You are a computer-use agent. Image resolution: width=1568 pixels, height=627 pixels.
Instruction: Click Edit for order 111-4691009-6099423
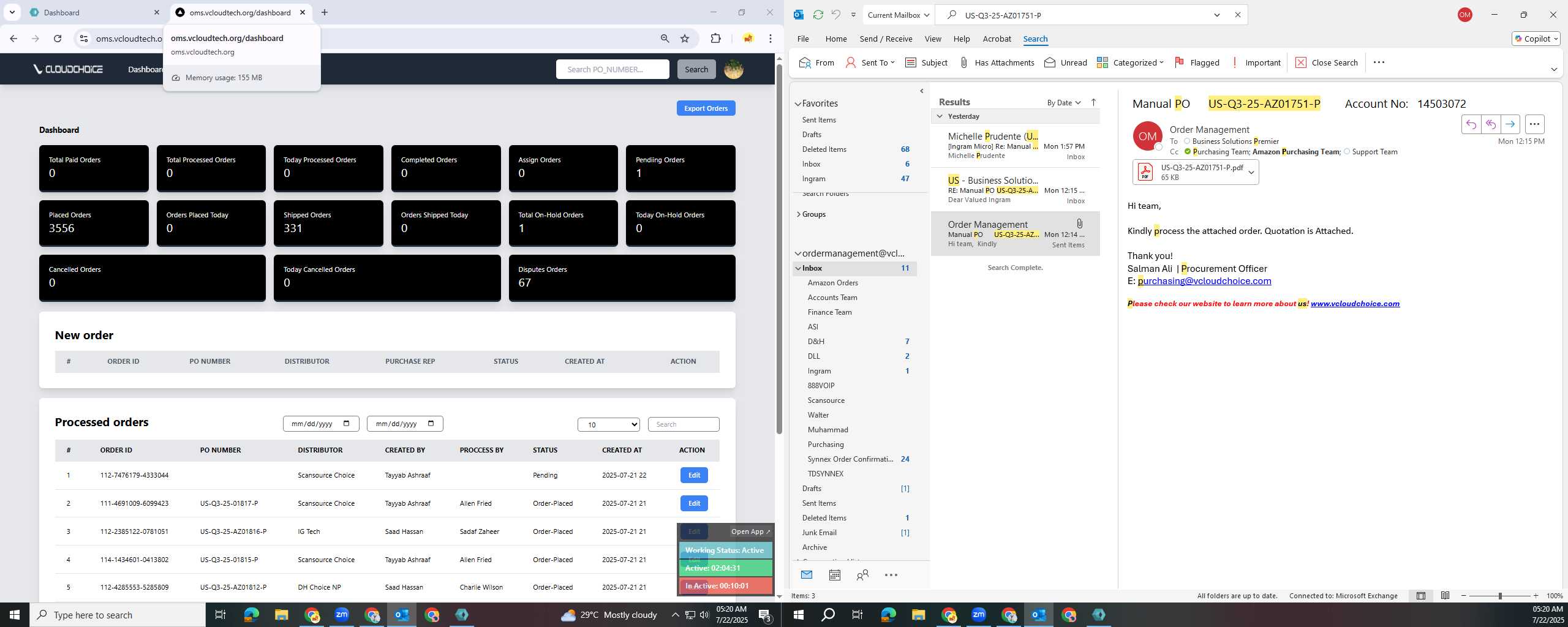(x=694, y=503)
